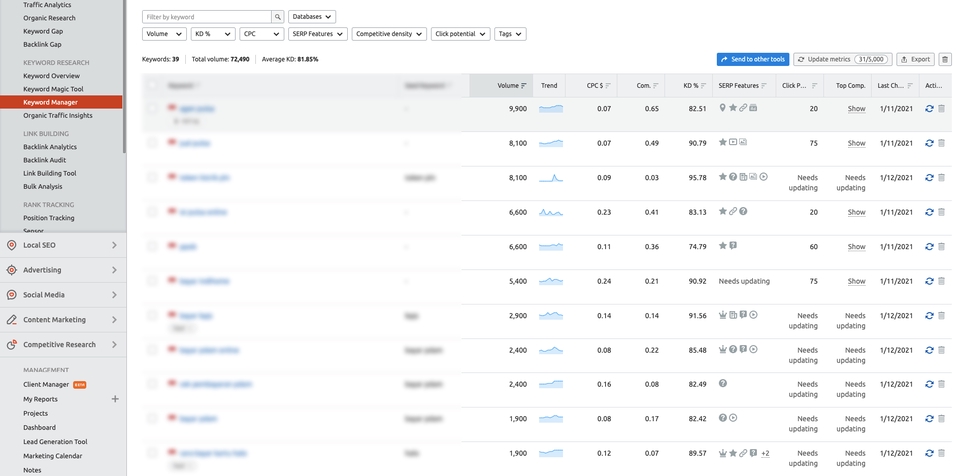Screen dimensions: 960x476
Task: Open Backlink Analytics in sidebar
Action: coord(50,147)
